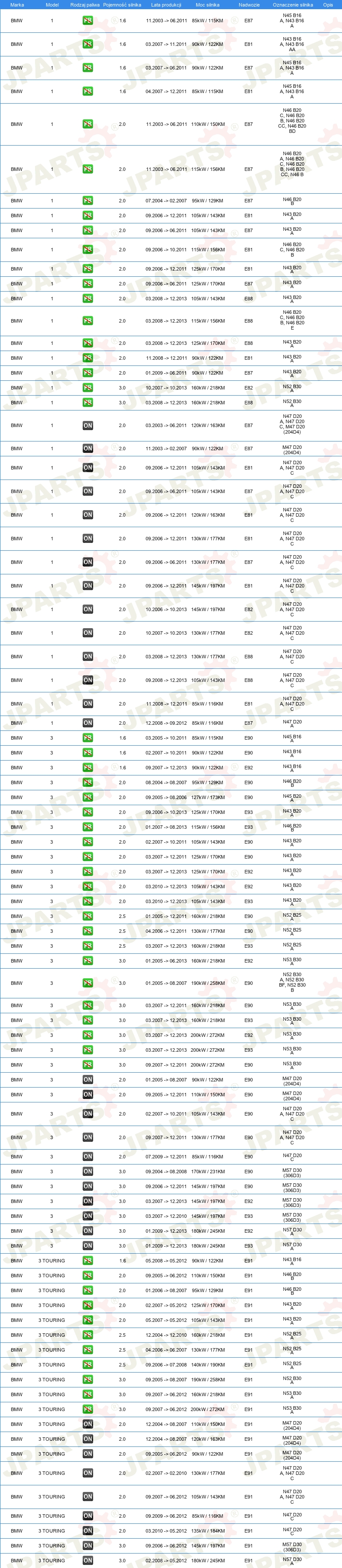Click the Marka column header
Image resolution: width=342 pixels, height=1568 pixels.
[17, 5]
